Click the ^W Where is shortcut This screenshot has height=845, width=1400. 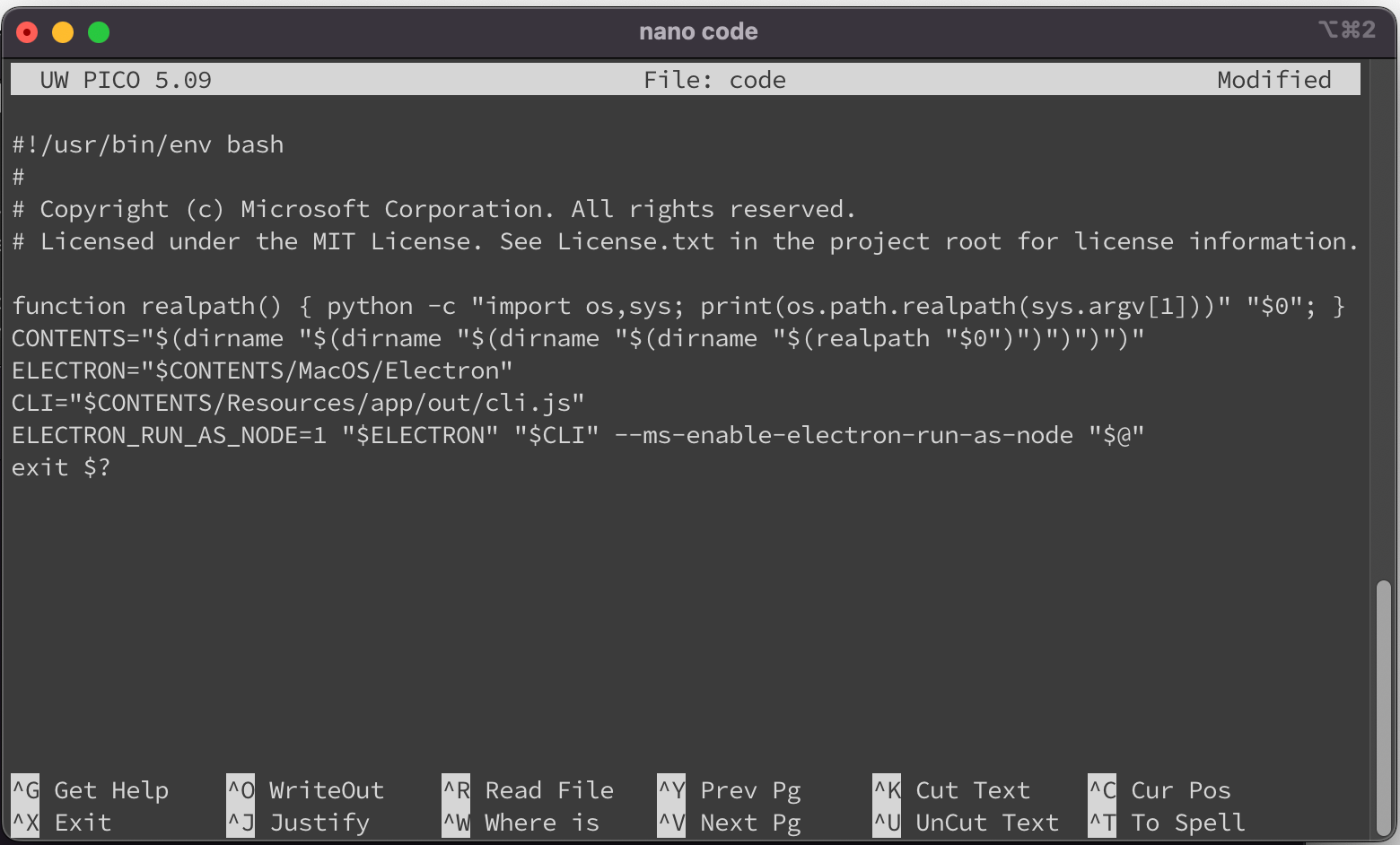521,823
